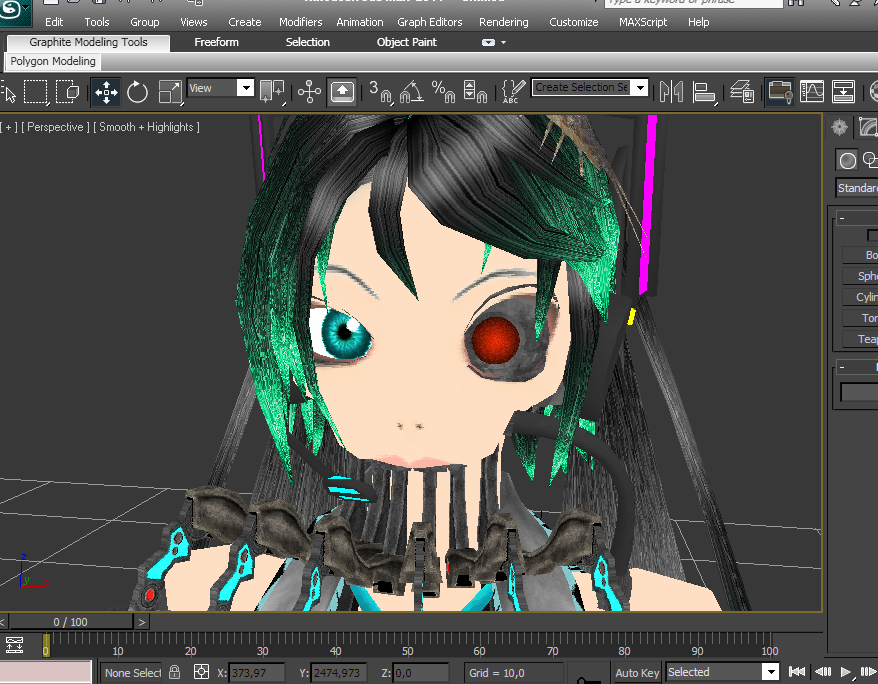Switch to the Object Paint ribbon tab
The height and width of the screenshot is (684, 878).
click(407, 43)
